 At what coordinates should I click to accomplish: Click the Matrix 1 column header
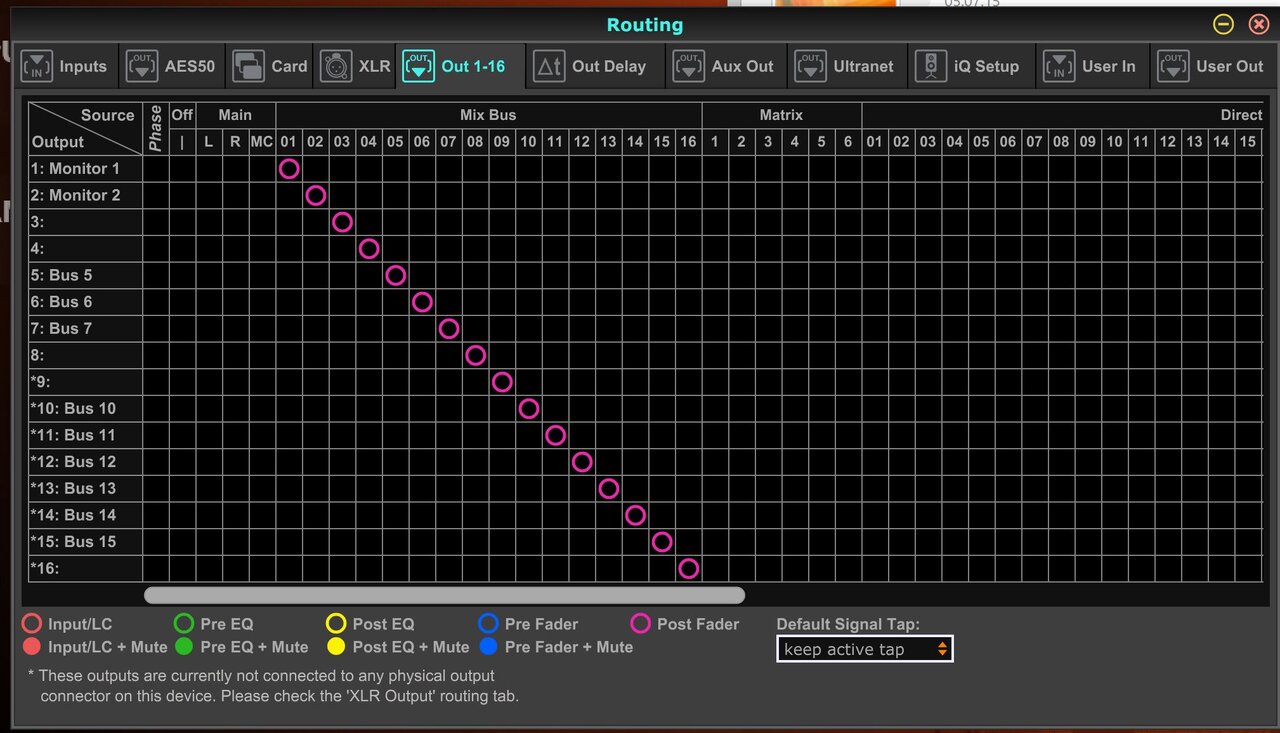coord(715,142)
